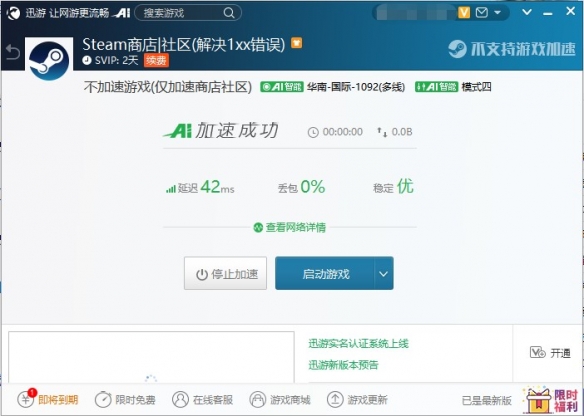
Task: Click the 停止加速 button
Action: click(225, 273)
